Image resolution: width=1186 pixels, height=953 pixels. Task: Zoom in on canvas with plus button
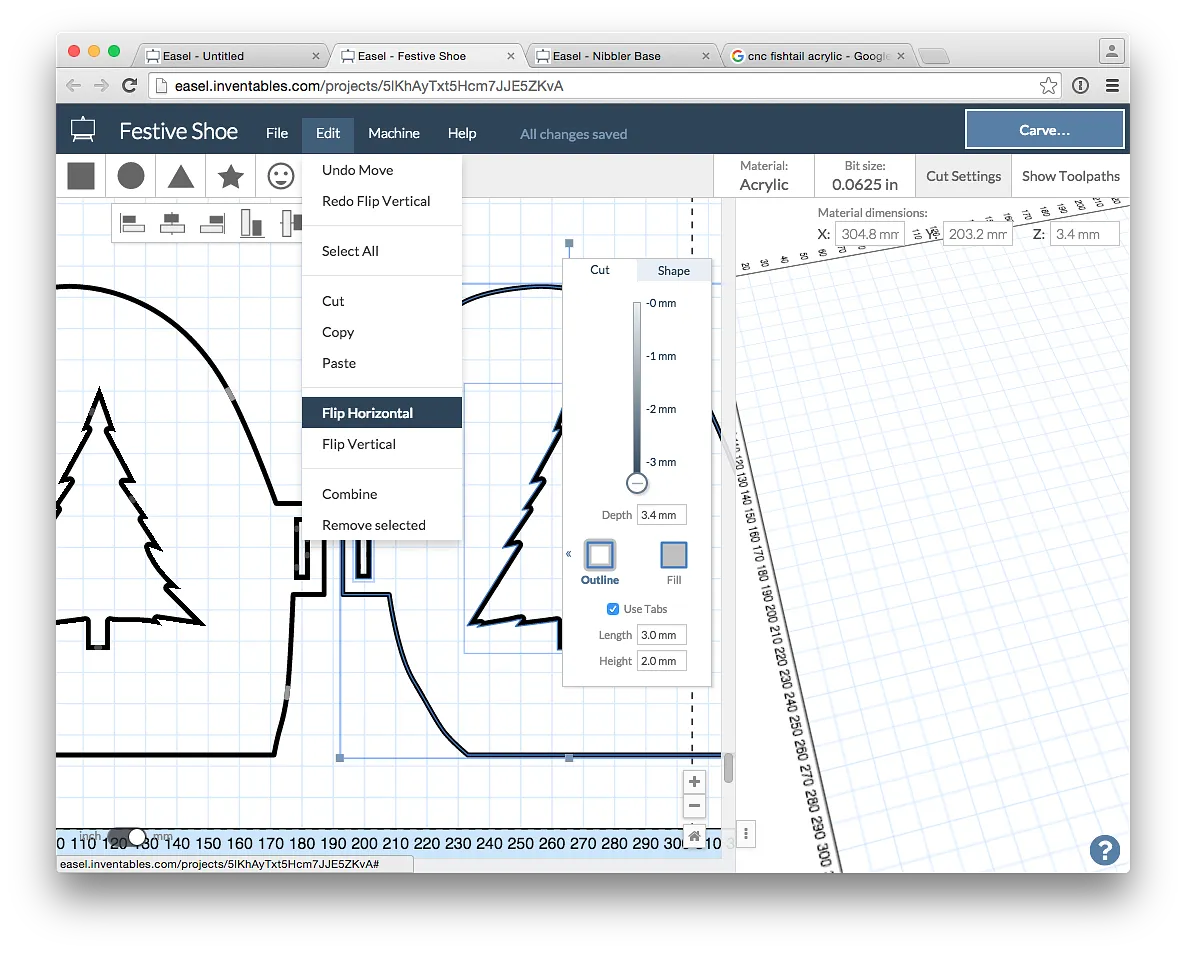pyautogui.click(x=694, y=781)
